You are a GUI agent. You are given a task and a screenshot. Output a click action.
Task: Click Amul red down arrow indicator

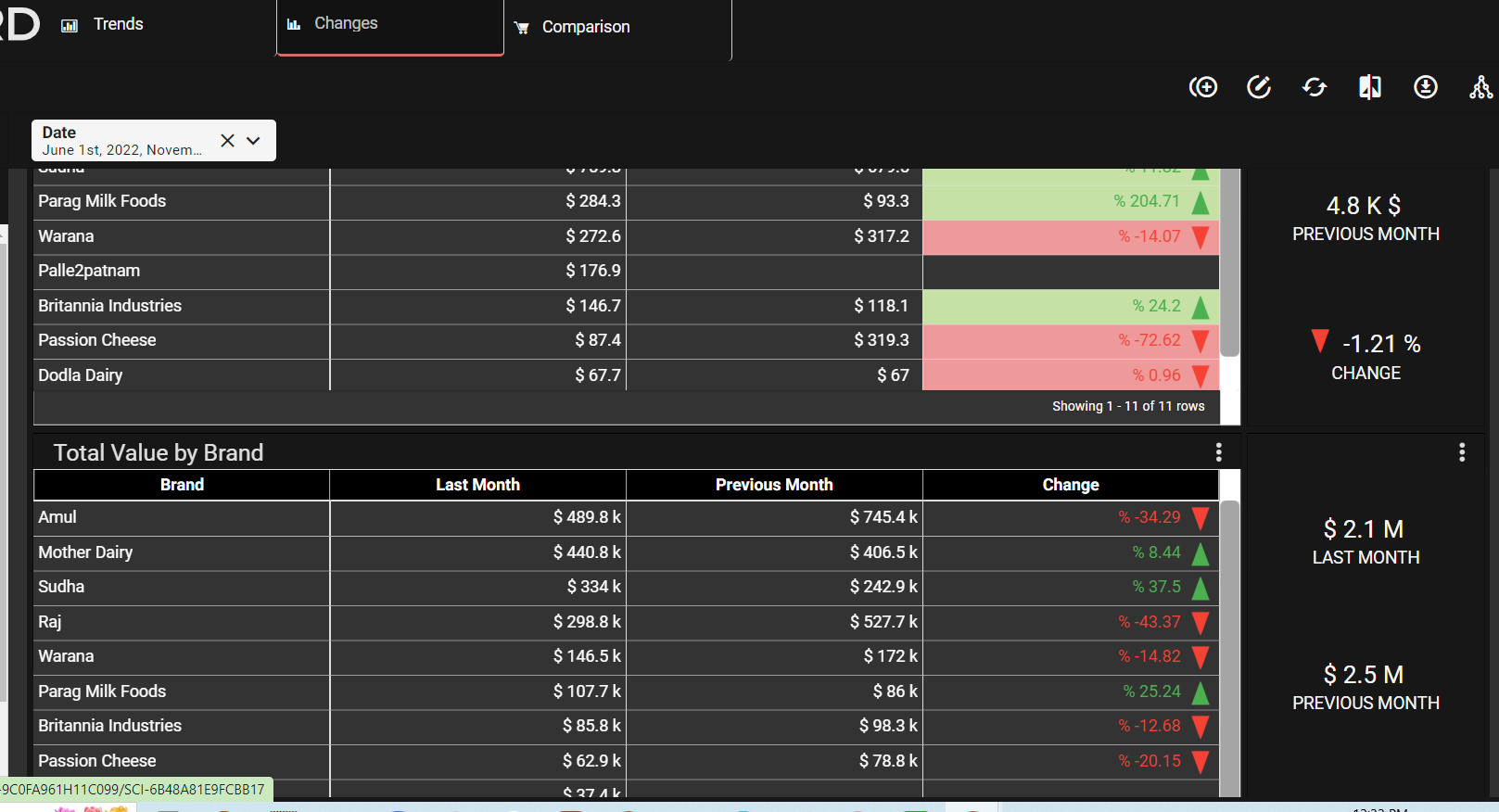click(1200, 518)
